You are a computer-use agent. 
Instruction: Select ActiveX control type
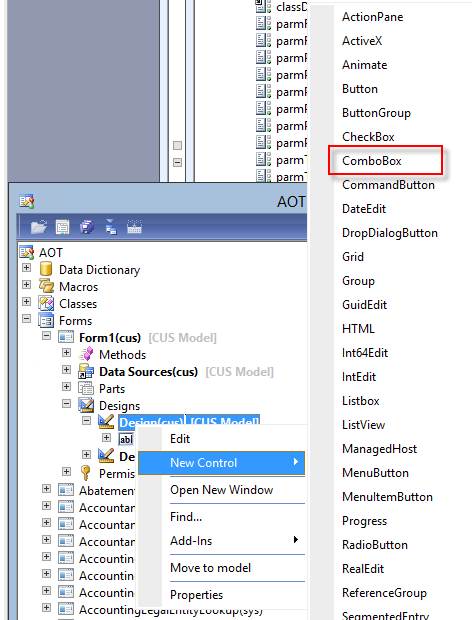point(362,41)
